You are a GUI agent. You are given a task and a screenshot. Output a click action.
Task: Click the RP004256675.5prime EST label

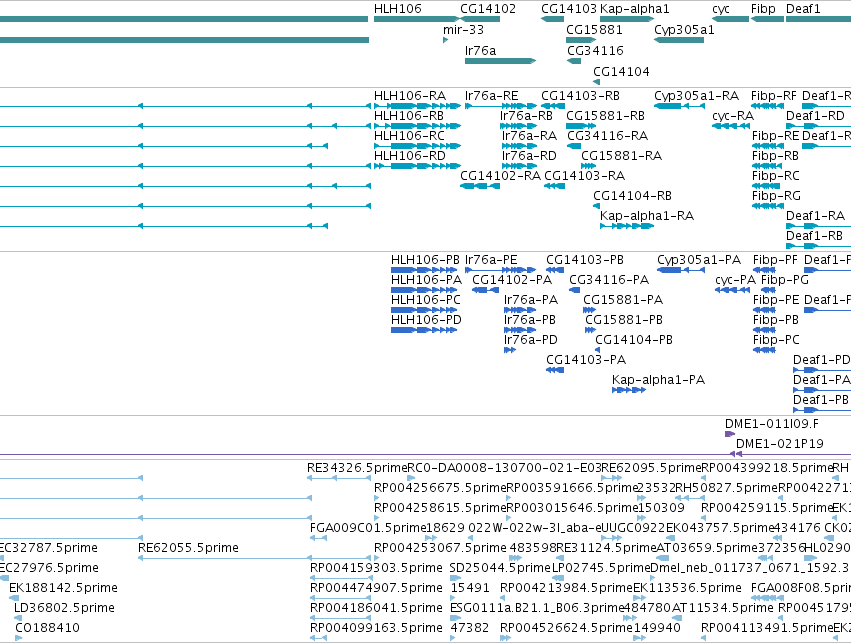click(440, 488)
